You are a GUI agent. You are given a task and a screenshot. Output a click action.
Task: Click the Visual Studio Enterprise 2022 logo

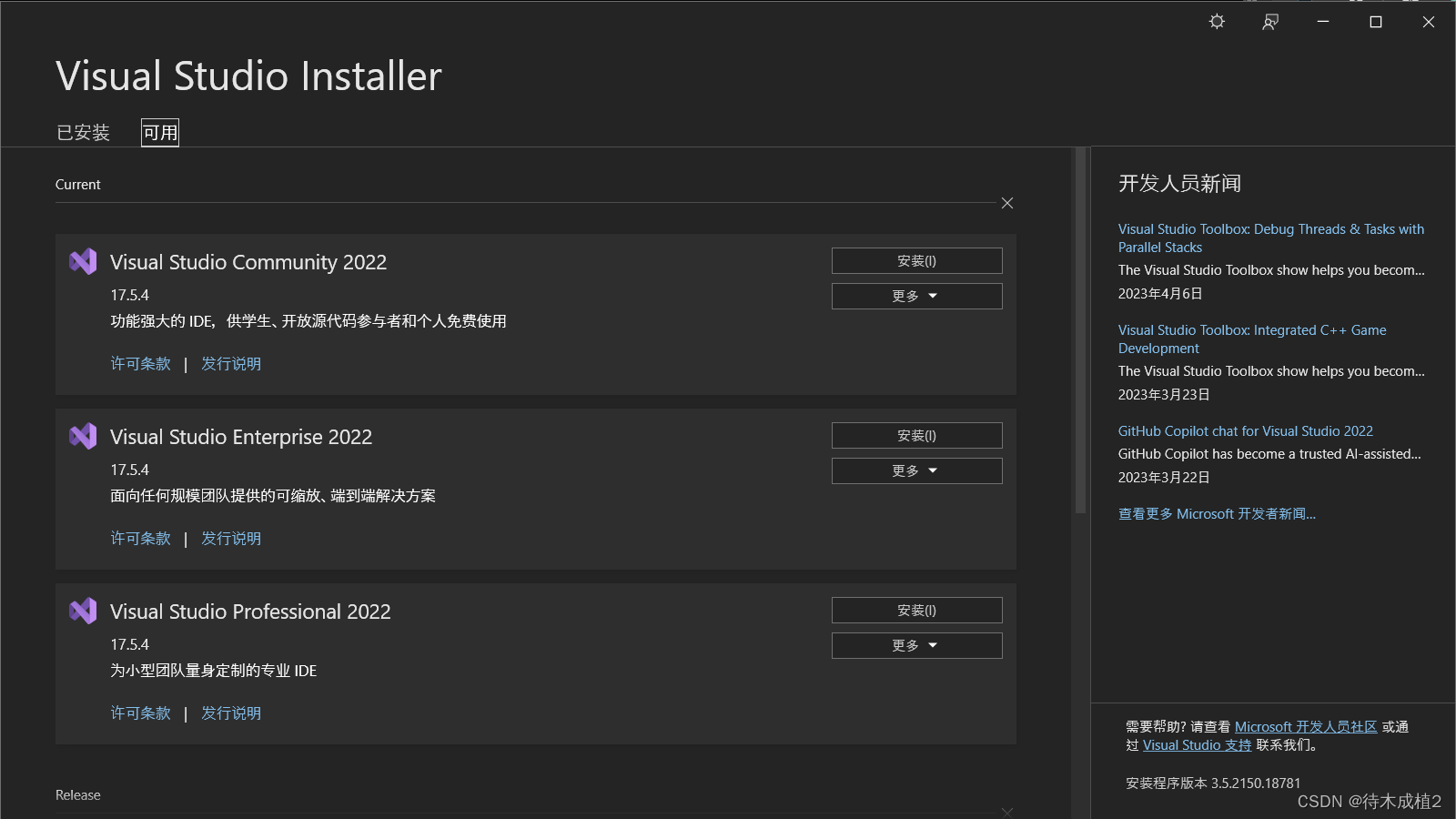(x=83, y=437)
